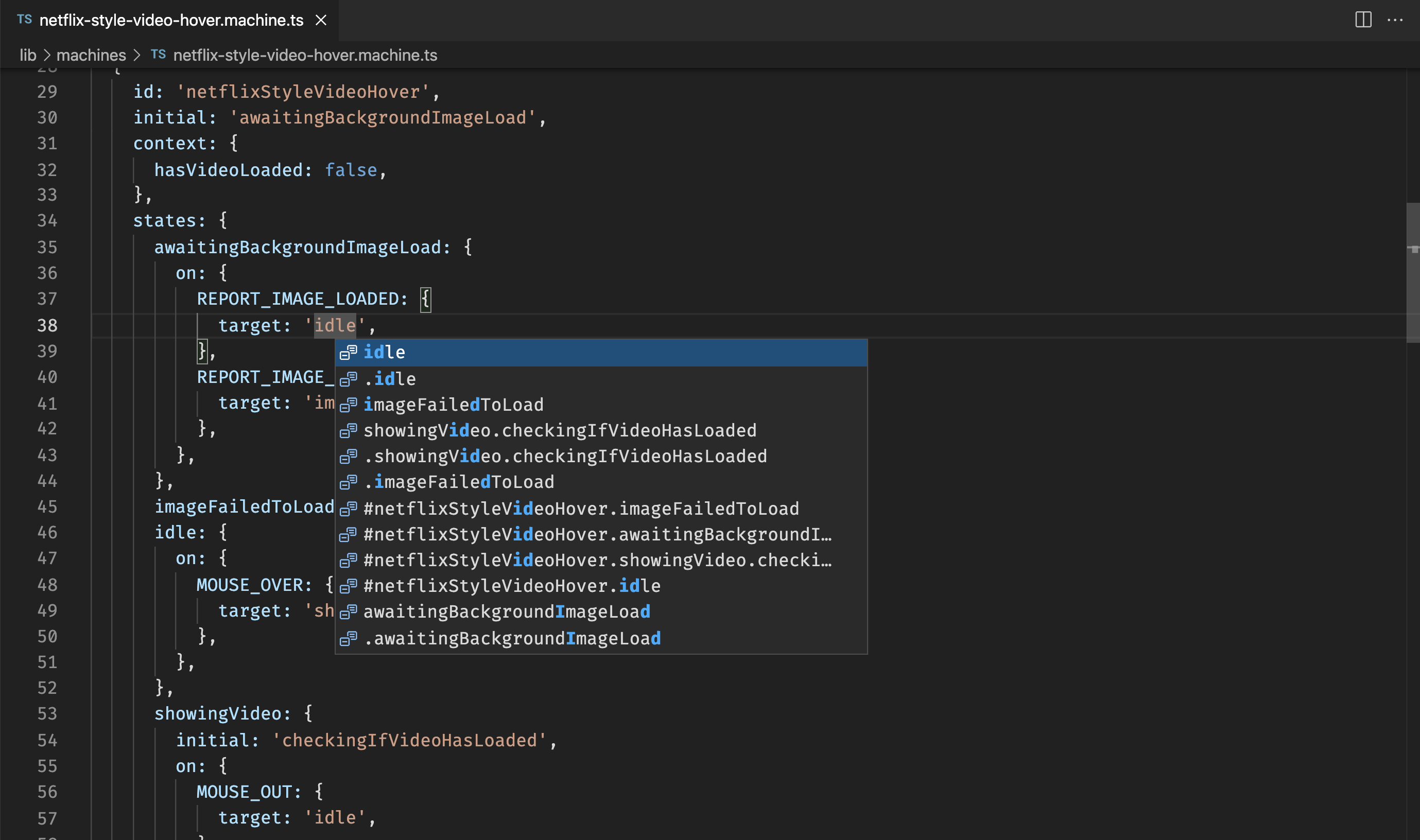Select the netflix-style-video-hover.machine.ts editor tab

tap(171, 21)
